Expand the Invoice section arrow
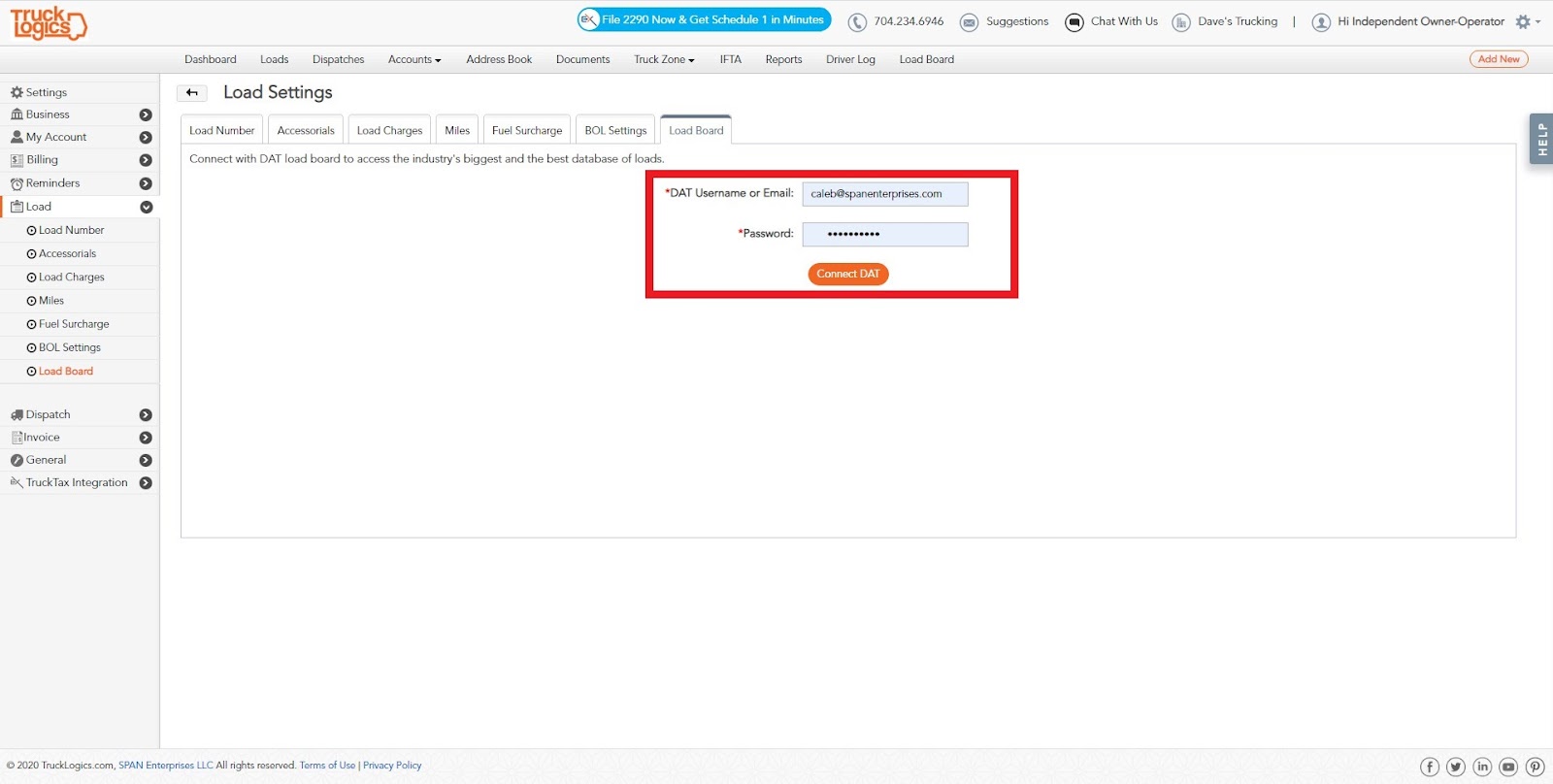 pyautogui.click(x=146, y=438)
